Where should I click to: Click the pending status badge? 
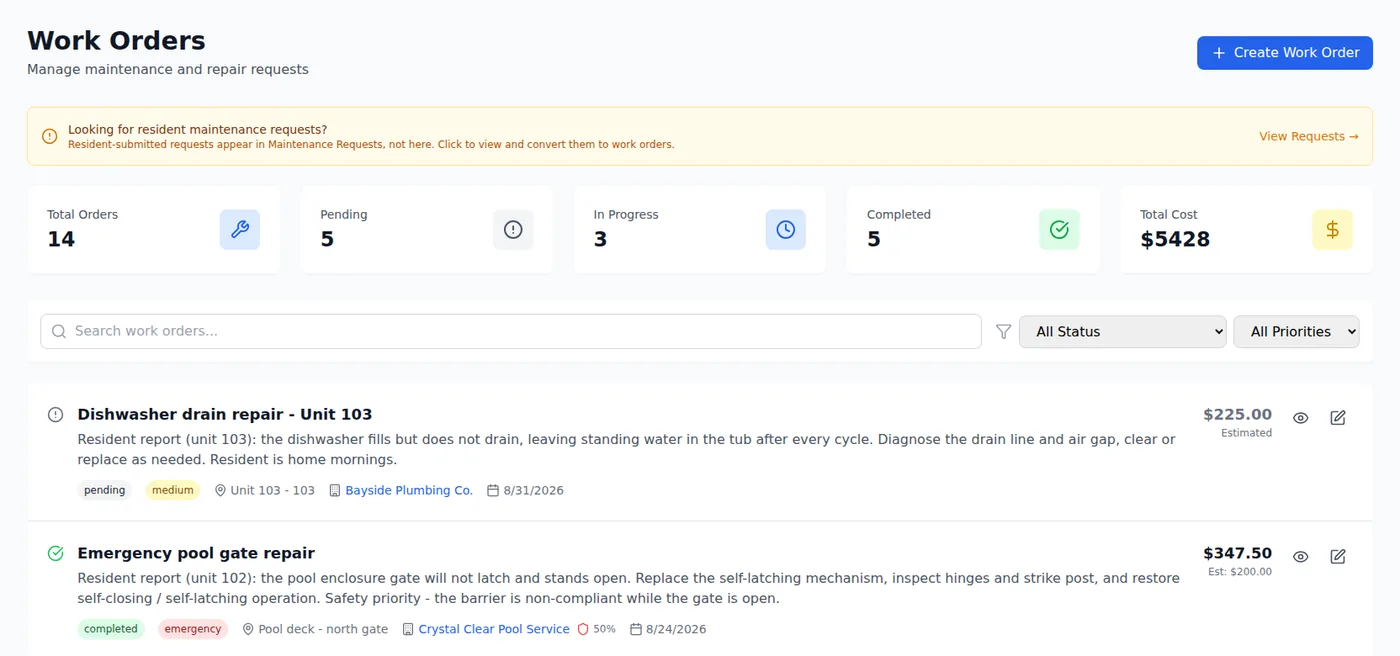click(x=105, y=491)
